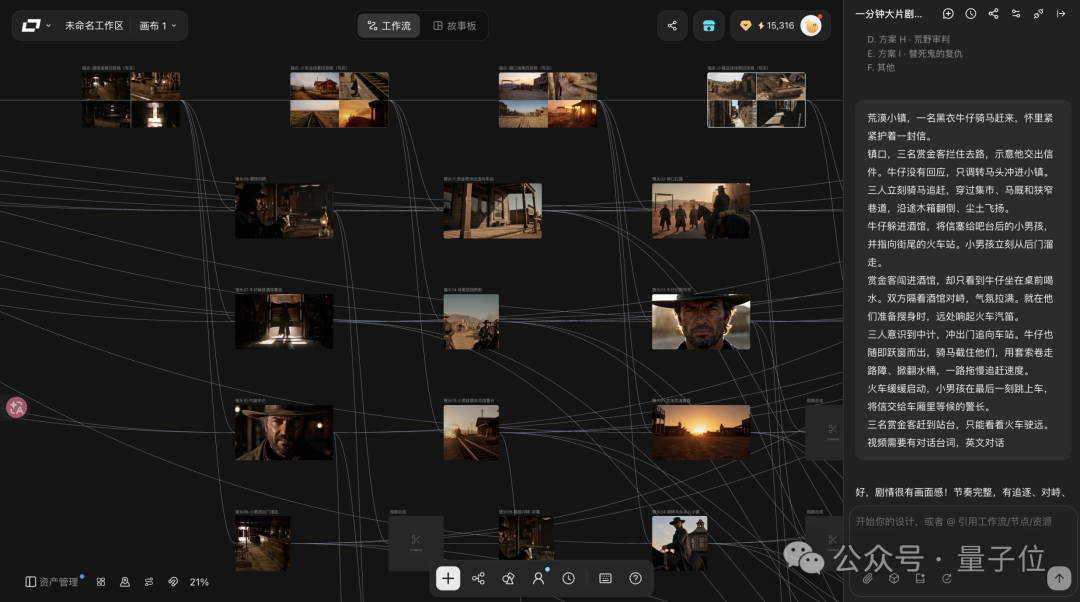
Task: Show keyboard shortcuts from the bottom toolbar
Action: coord(605,579)
